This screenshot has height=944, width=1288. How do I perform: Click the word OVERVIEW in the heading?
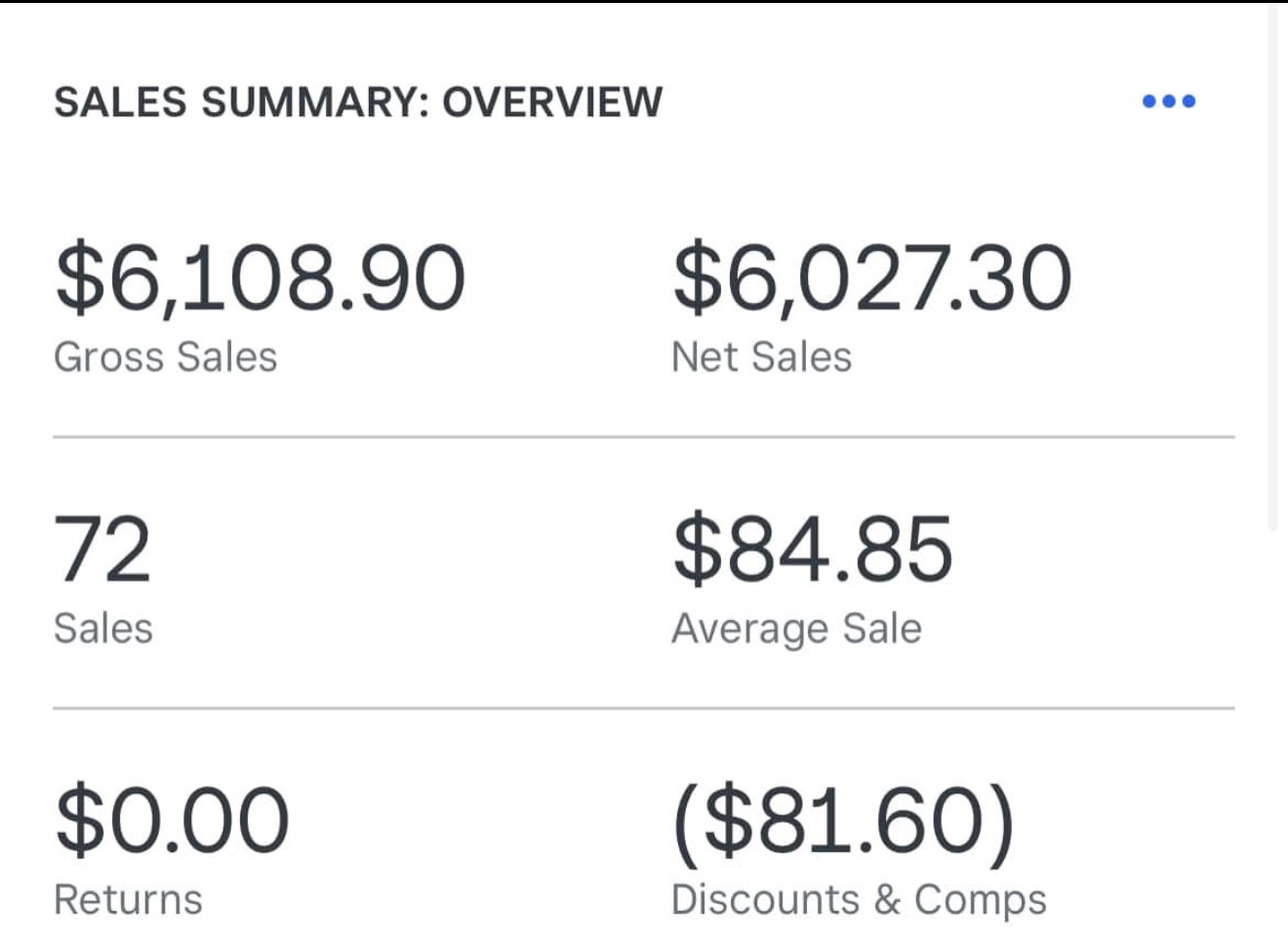[x=552, y=102]
